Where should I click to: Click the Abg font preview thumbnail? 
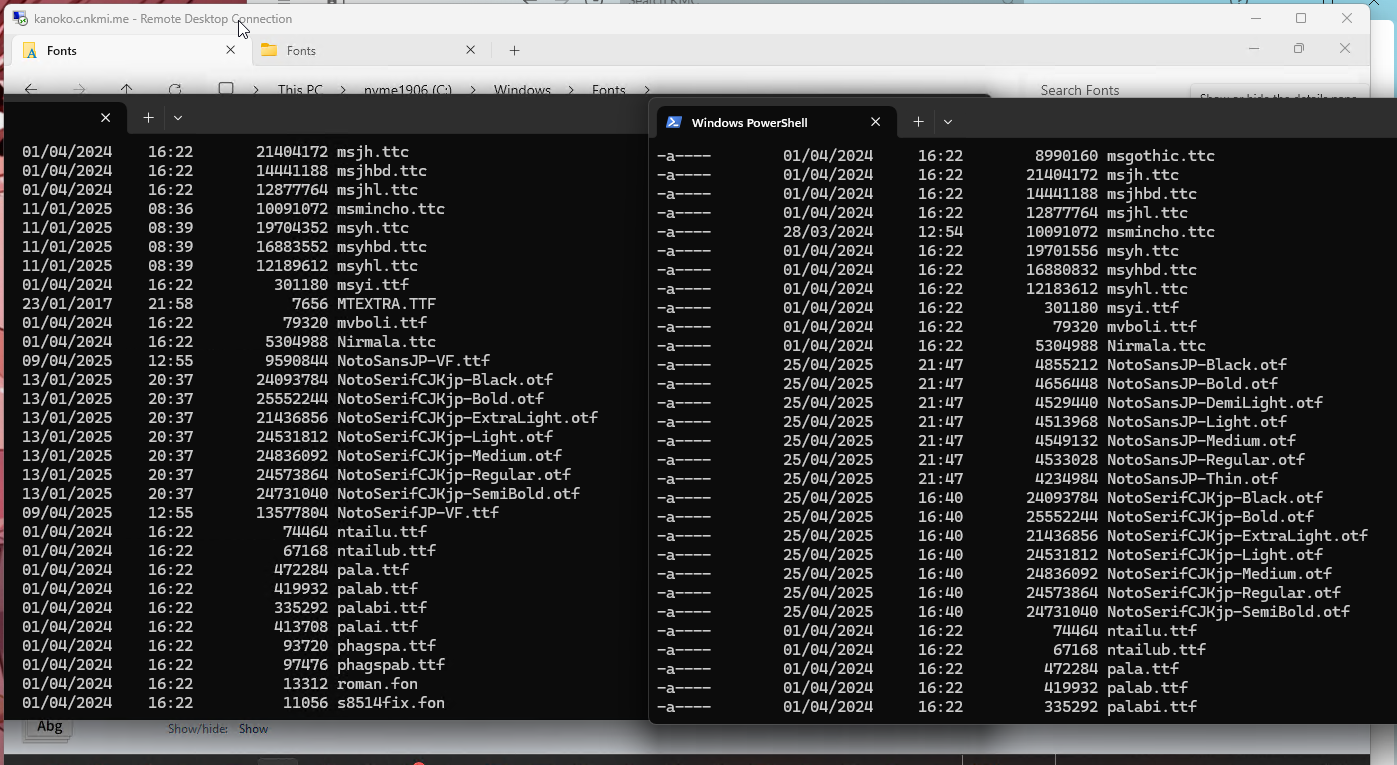[49, 728]
